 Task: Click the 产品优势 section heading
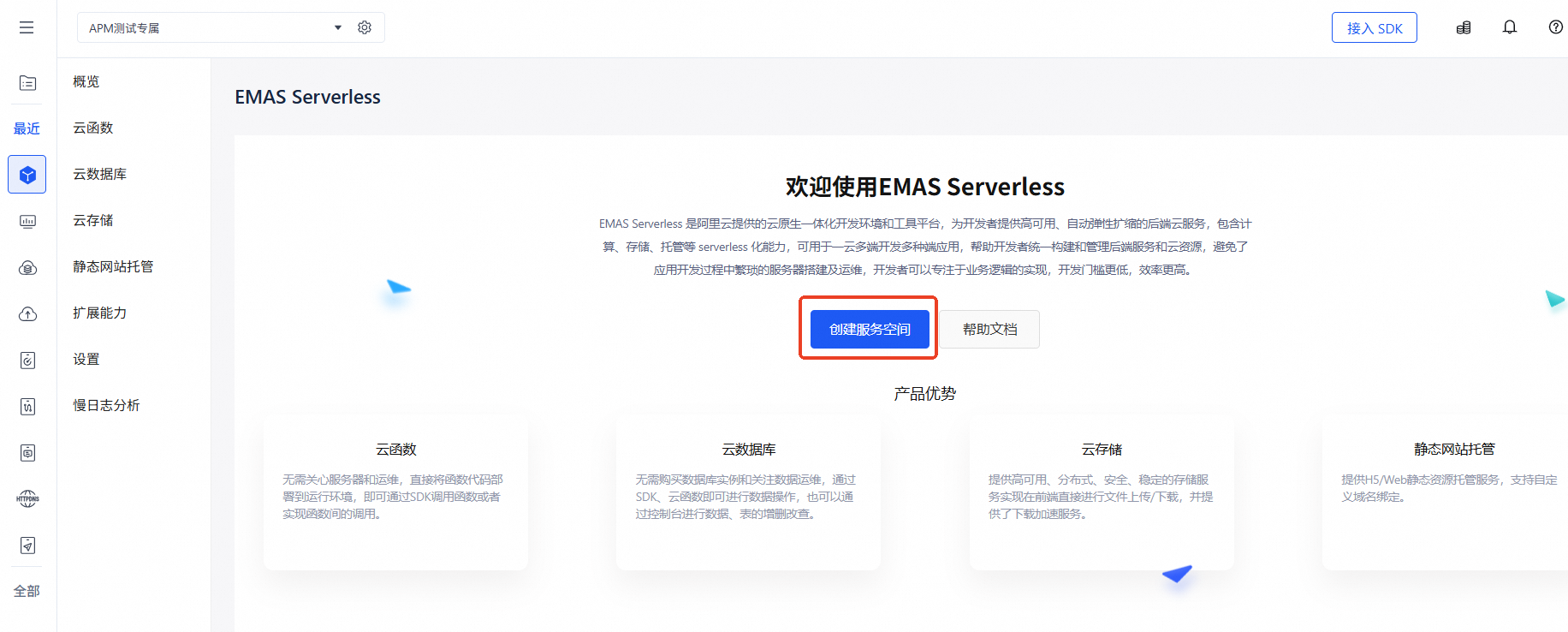pos(925,394)
